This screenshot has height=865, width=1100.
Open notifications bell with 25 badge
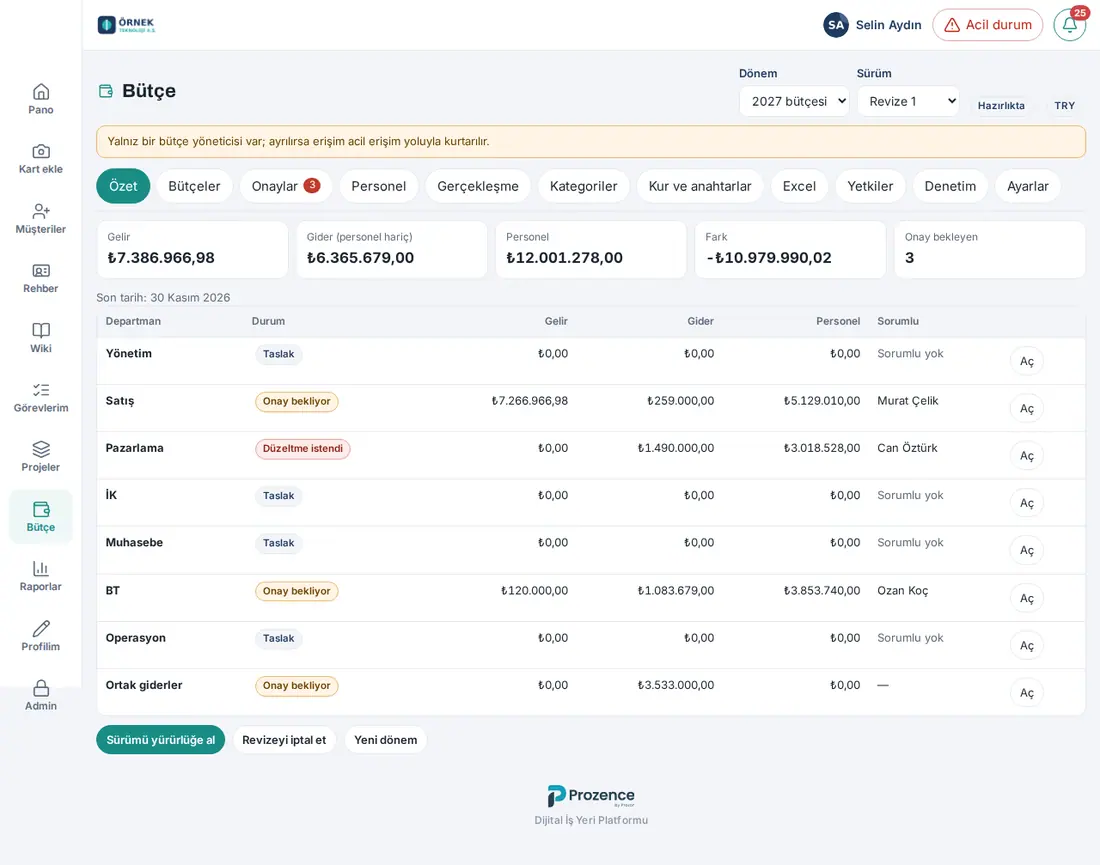tap(1070, 25)
